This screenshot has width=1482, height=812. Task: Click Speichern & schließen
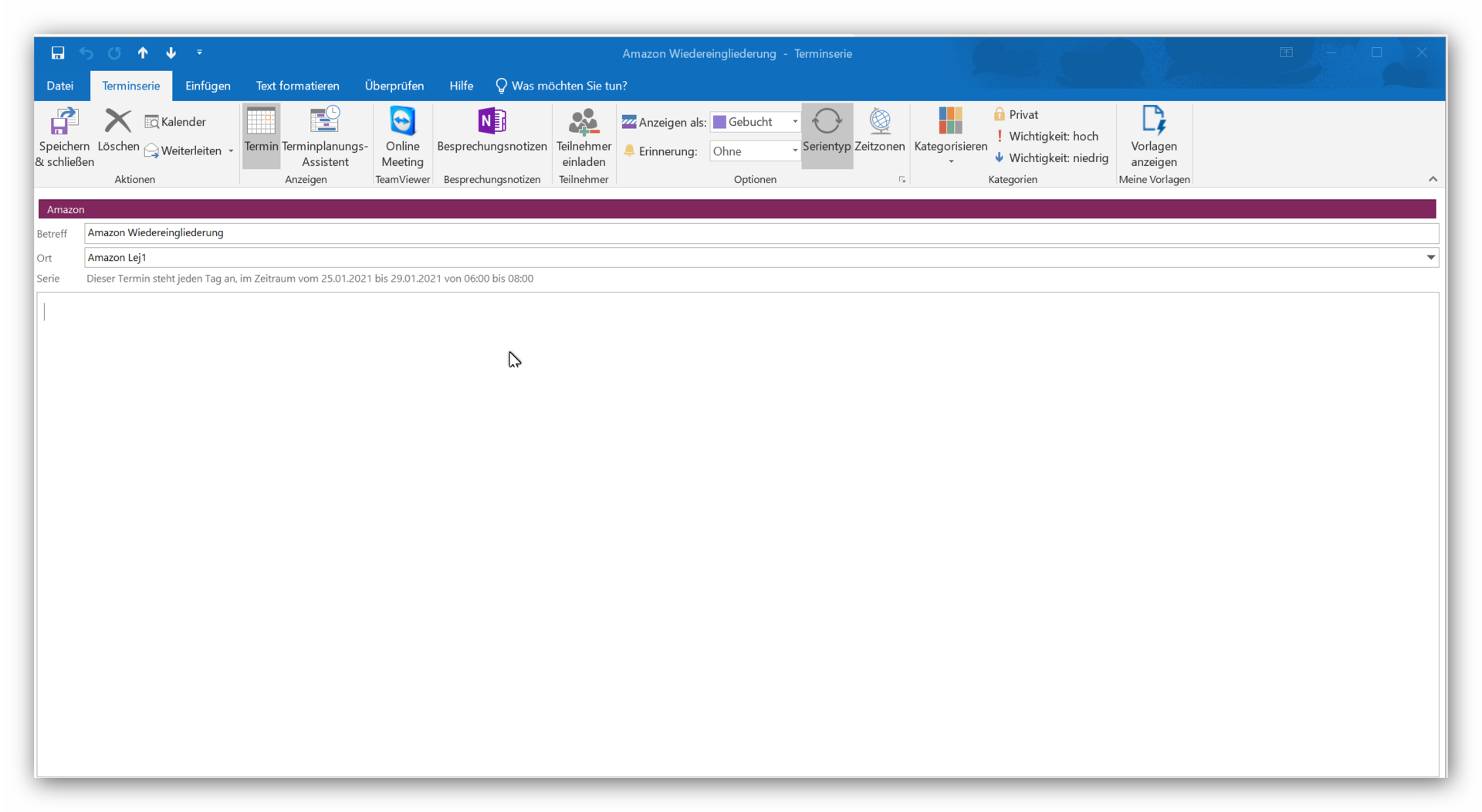[x=65, y=137]
